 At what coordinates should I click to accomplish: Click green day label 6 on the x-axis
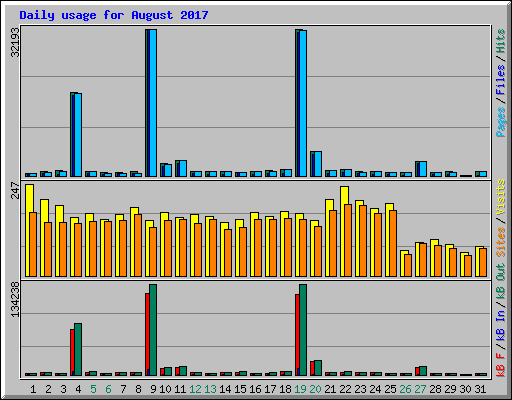(108, 389)
